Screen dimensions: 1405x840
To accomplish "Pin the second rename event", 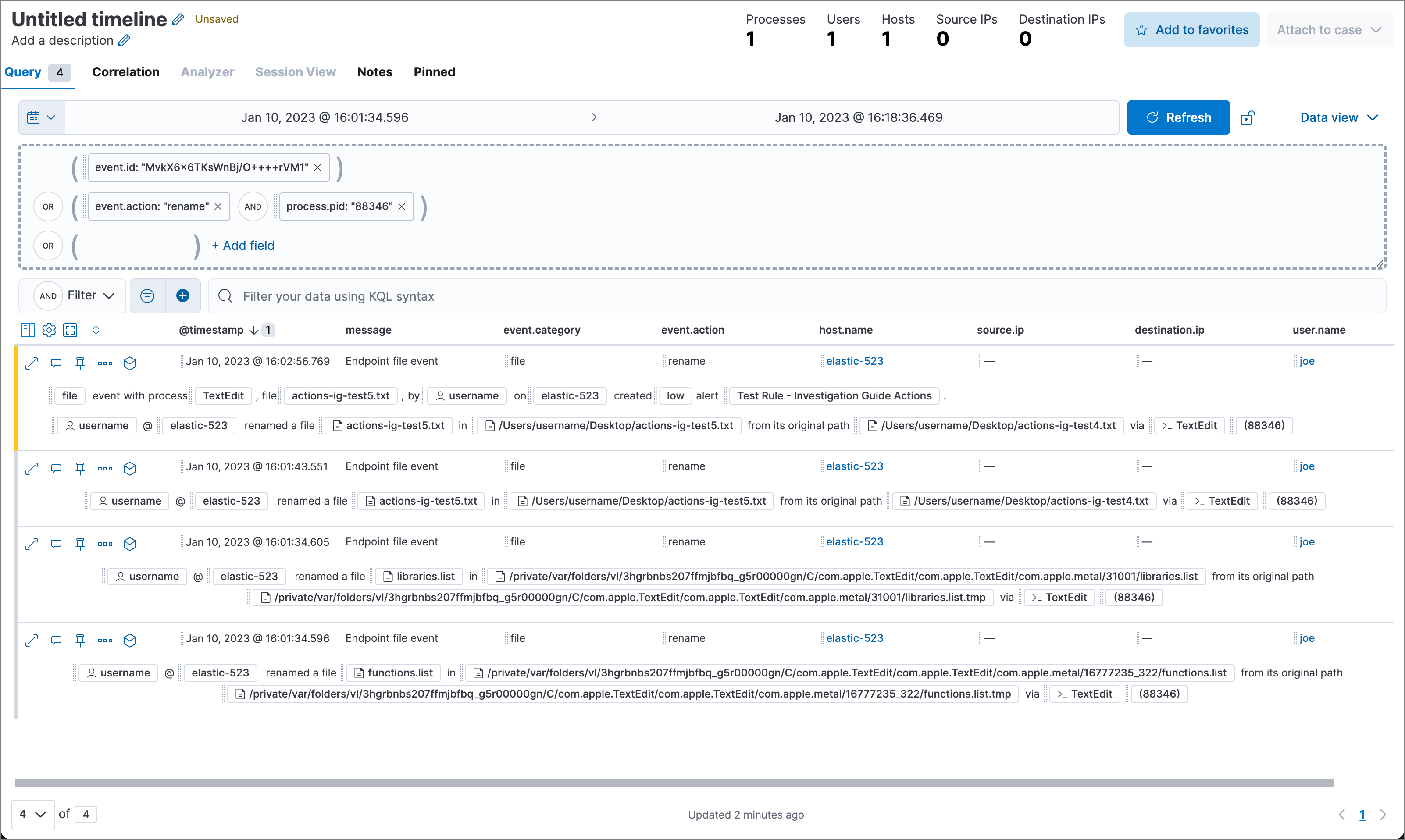I will click(x=80, y=468).
